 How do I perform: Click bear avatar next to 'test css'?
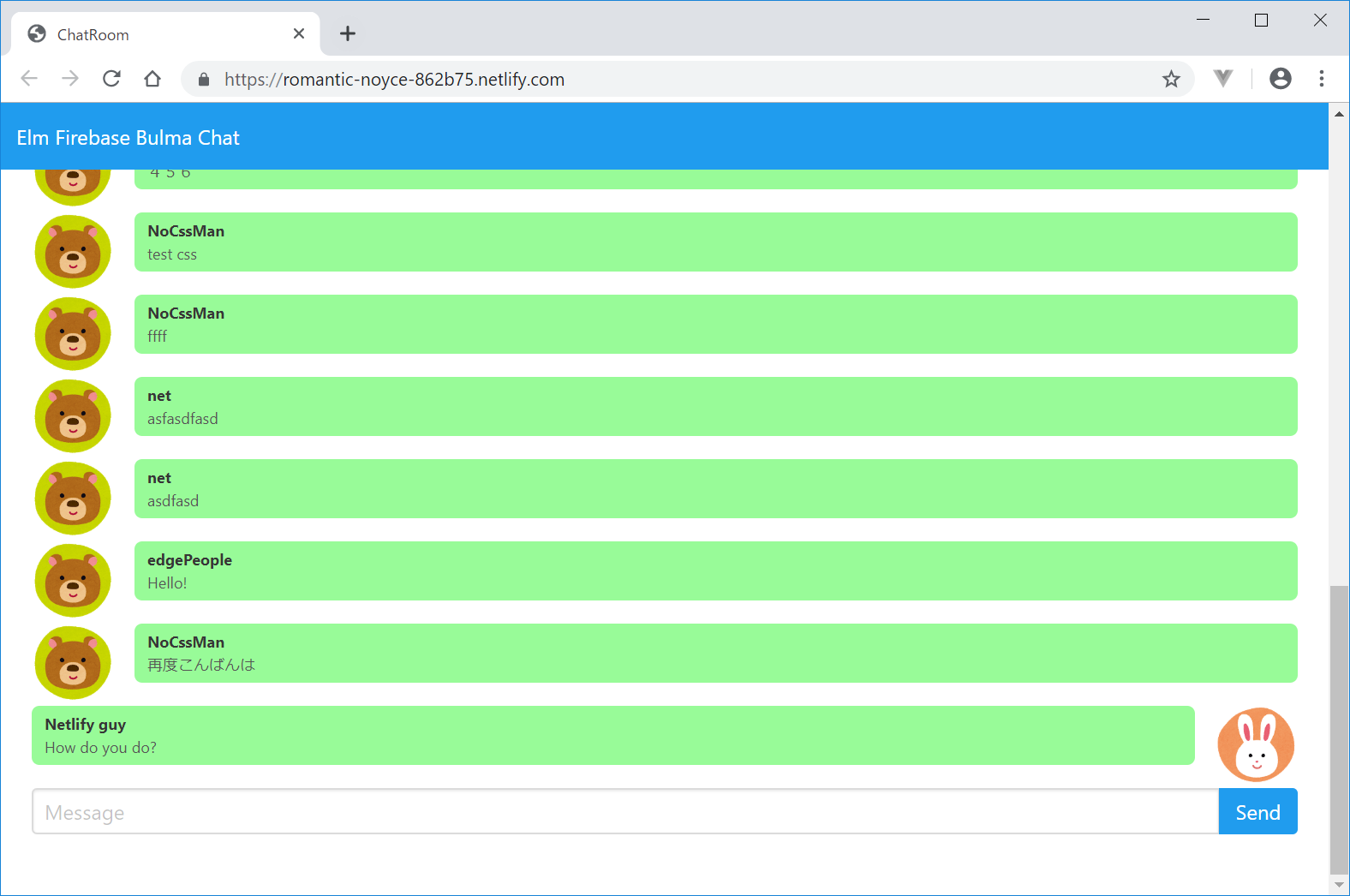[73, 252]
